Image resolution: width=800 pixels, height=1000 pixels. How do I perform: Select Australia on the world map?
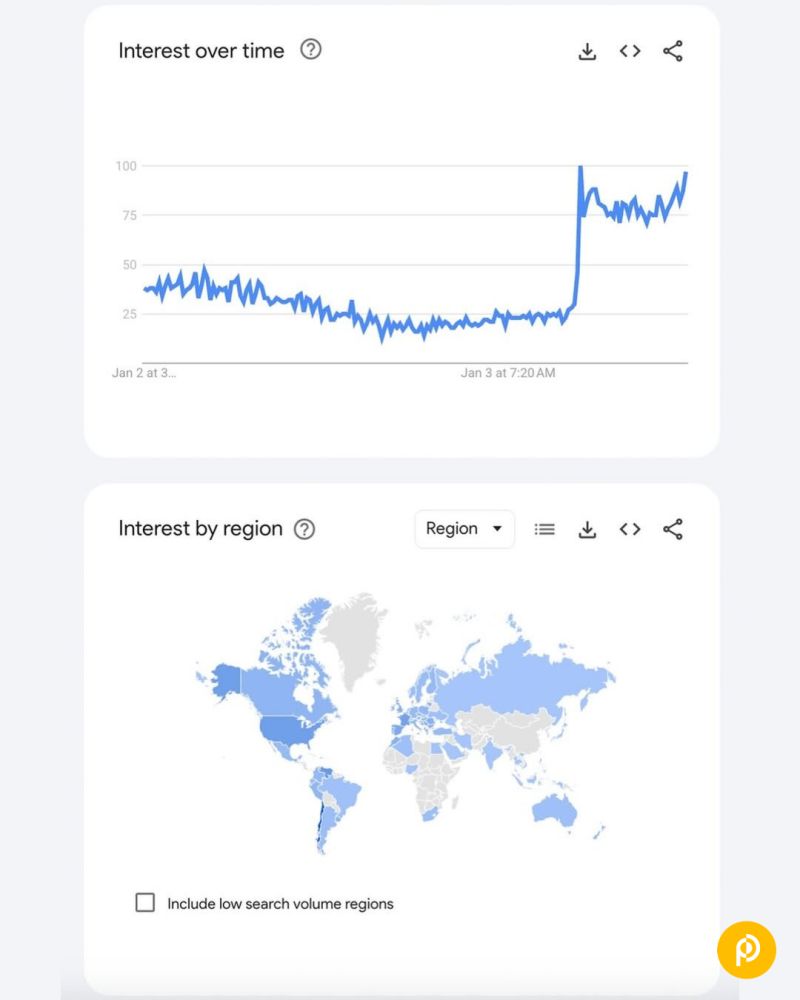pyautogui.click(x=553, y=807)
